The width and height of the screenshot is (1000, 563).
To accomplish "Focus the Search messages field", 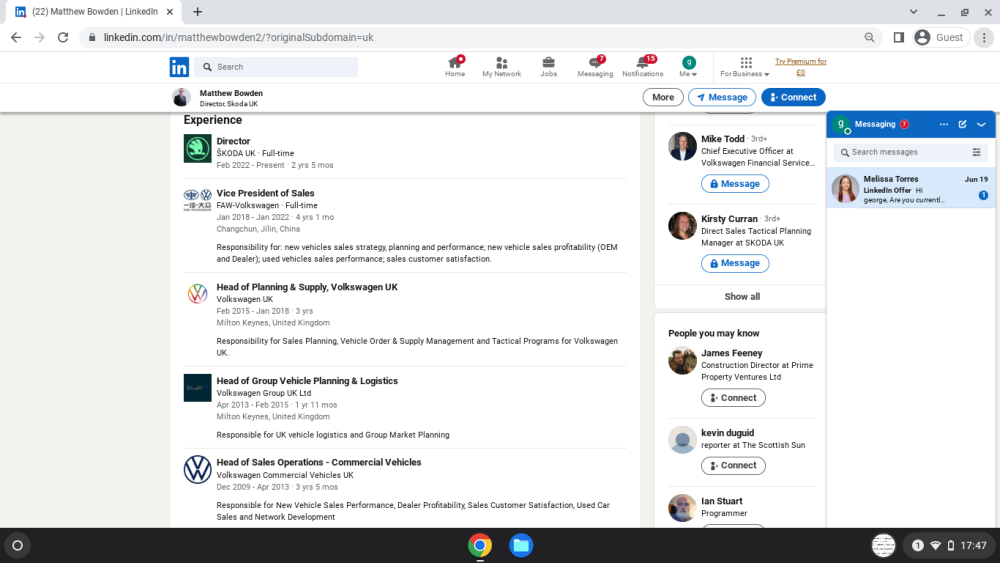I will pos(901,152).
